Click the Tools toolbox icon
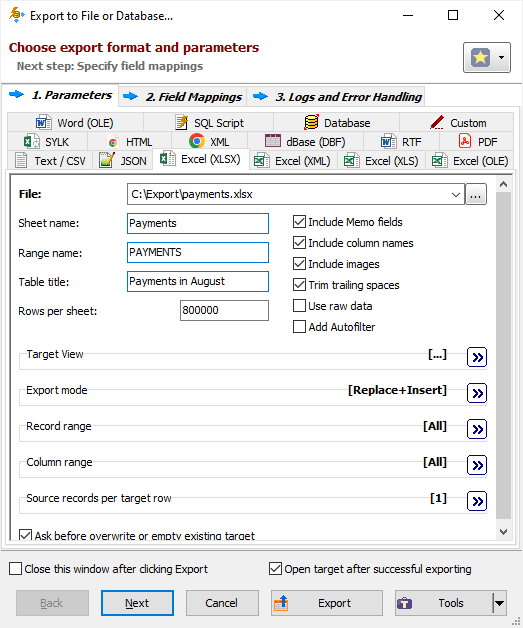Viewport: 523px width, 628px height. [404, 603]
